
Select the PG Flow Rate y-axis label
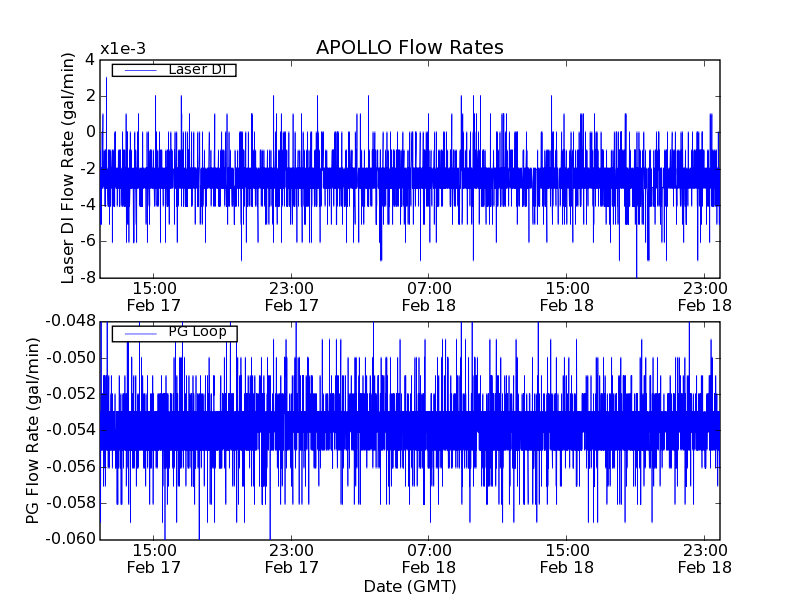click(x=32, y=430)
